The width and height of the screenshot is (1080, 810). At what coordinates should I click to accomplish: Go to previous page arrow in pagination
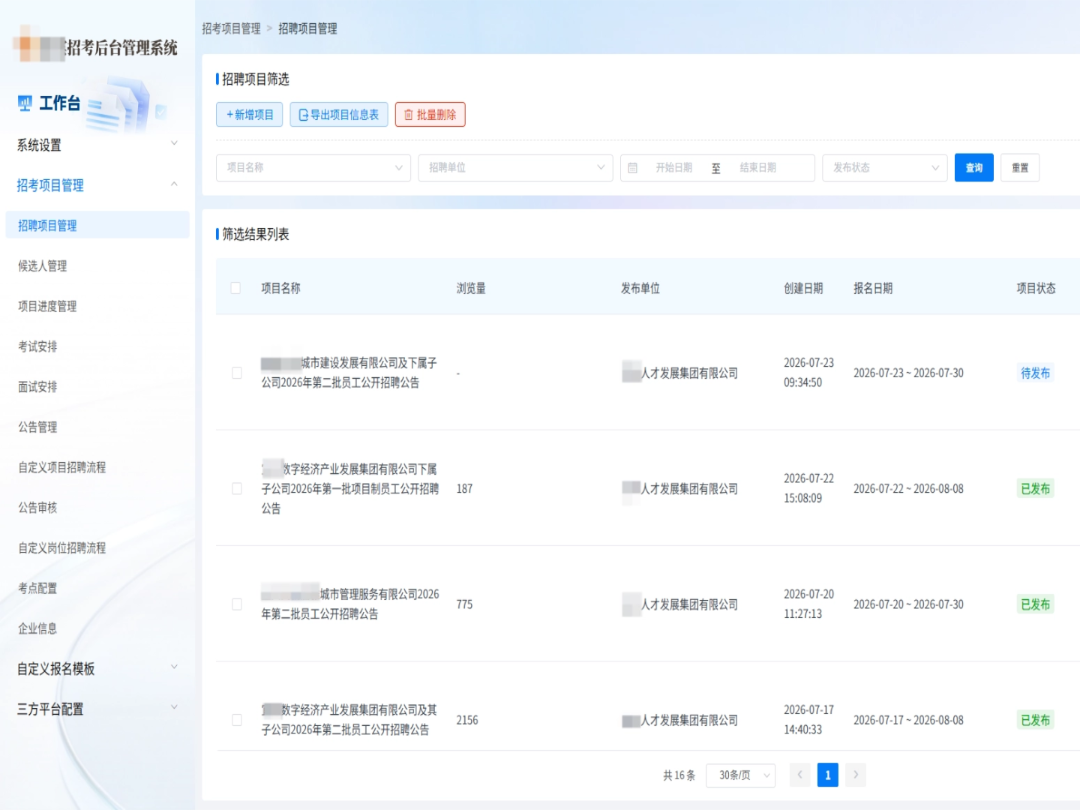pyautogui.click(x=800, y=775)
